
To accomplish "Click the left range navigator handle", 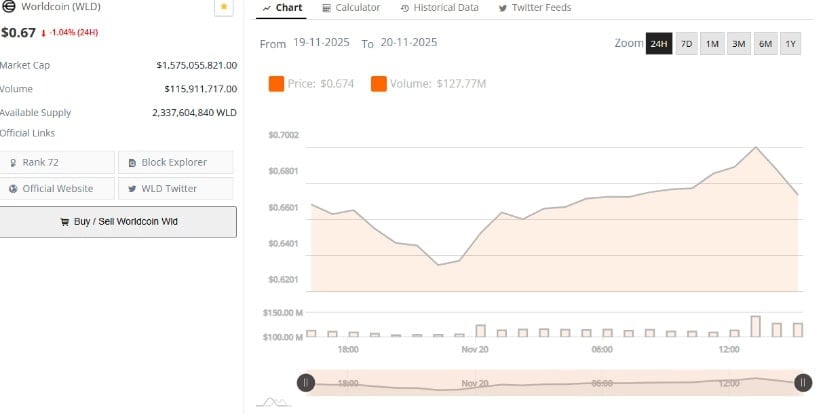I will click(306, 382).
